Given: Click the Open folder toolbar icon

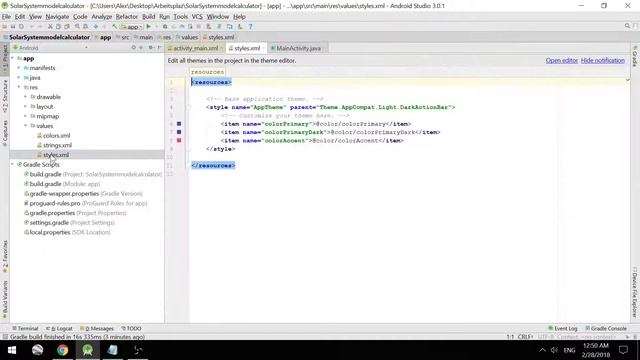Looking at the screenshot, I should pyautogui.click(x=4, y=27).
